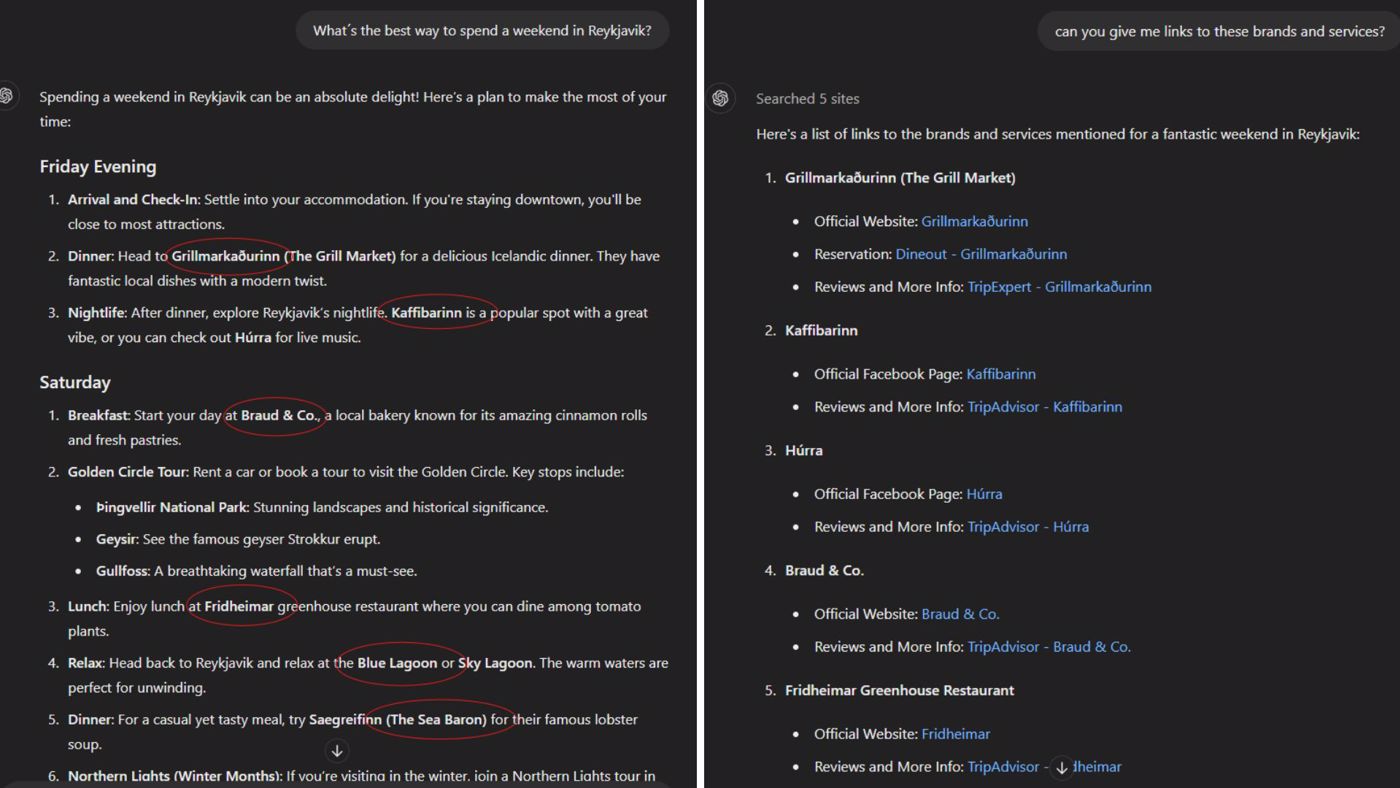Click the ChatGPT logo next to Searched 5 sites
Viewport: 1400px width, 788px height.
pos(720,98)
